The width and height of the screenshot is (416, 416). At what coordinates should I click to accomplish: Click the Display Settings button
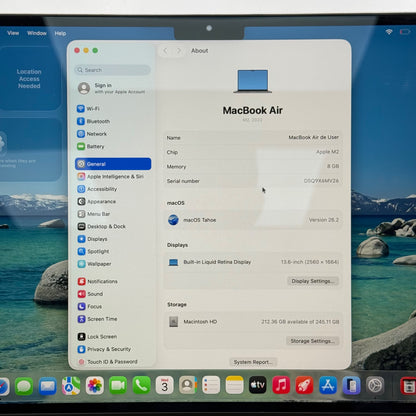click(x=313, y=281)
